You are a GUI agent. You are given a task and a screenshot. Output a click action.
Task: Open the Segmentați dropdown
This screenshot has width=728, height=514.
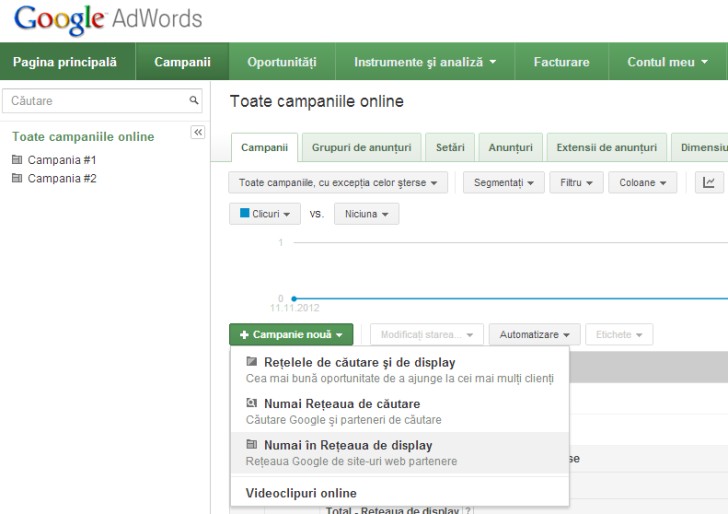click(503, 183)
